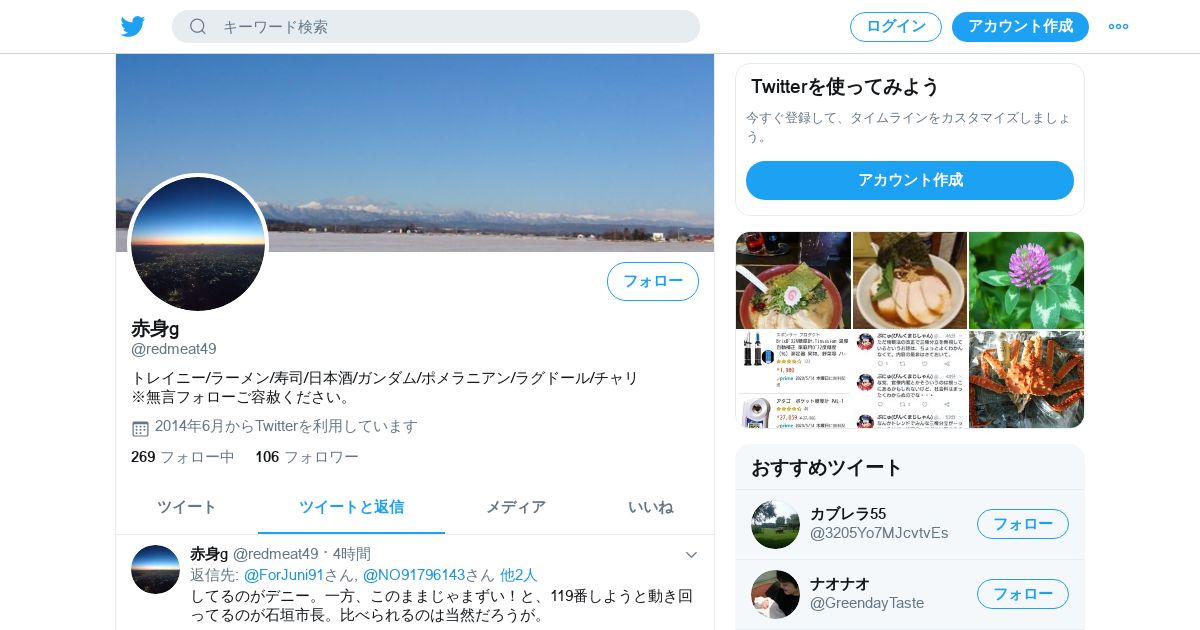This screenshot has width=1200, height=630.
Task: Open カブレラ55's profile picture
Action: tap(775, 524)
